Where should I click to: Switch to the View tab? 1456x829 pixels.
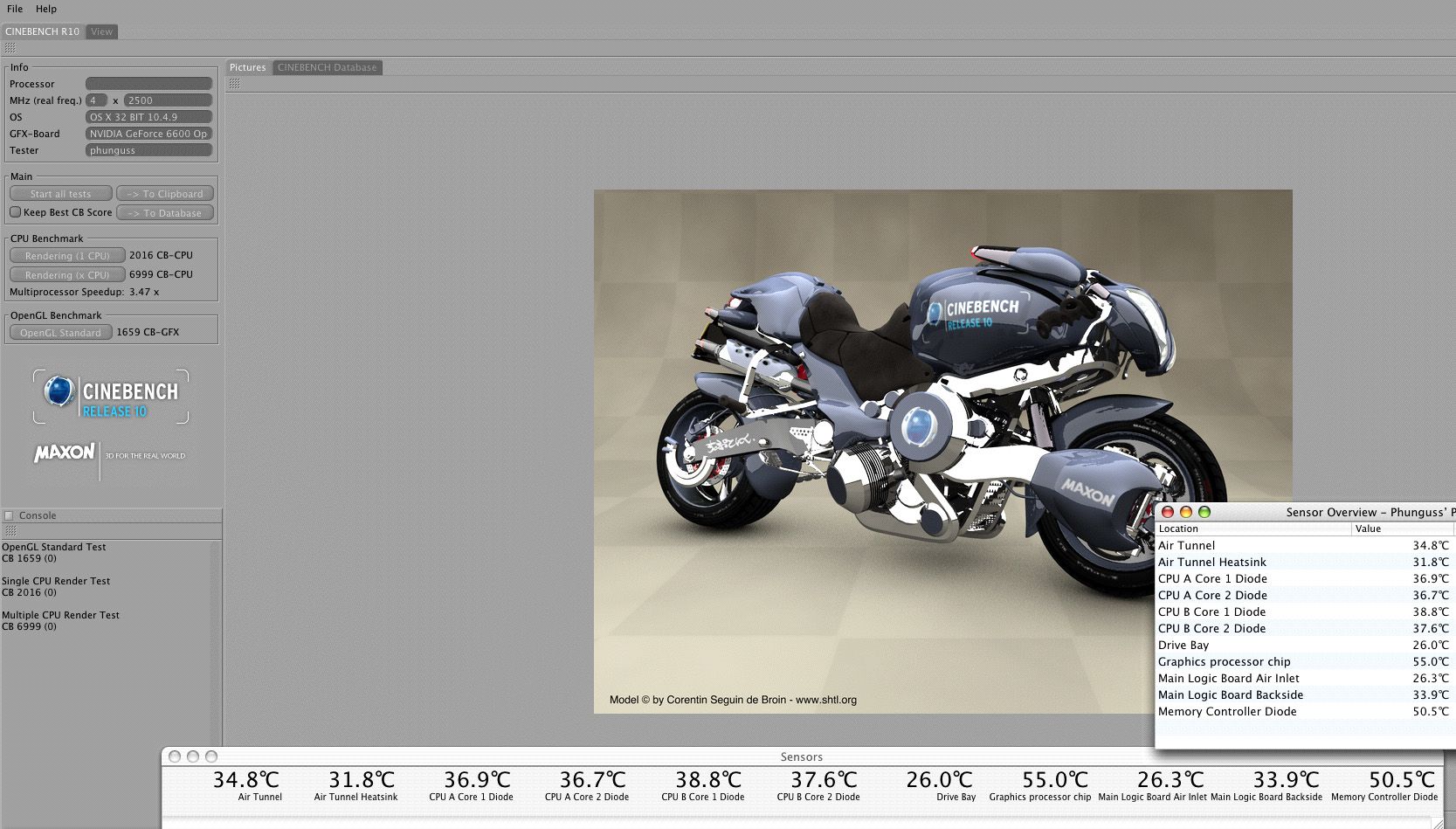click(x=101, y=31)
